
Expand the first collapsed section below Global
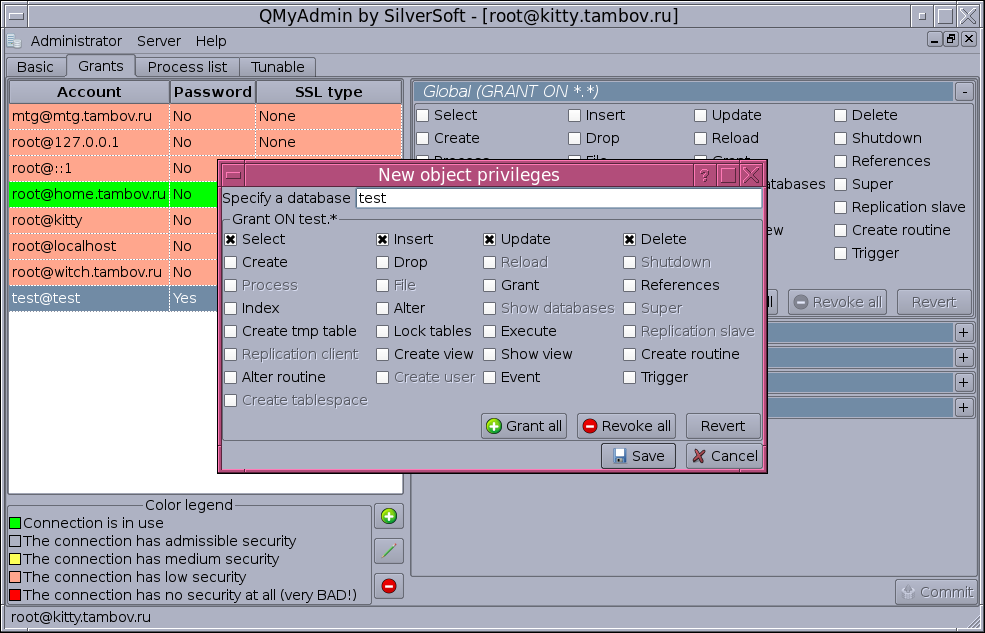click(x=963, y=332)
